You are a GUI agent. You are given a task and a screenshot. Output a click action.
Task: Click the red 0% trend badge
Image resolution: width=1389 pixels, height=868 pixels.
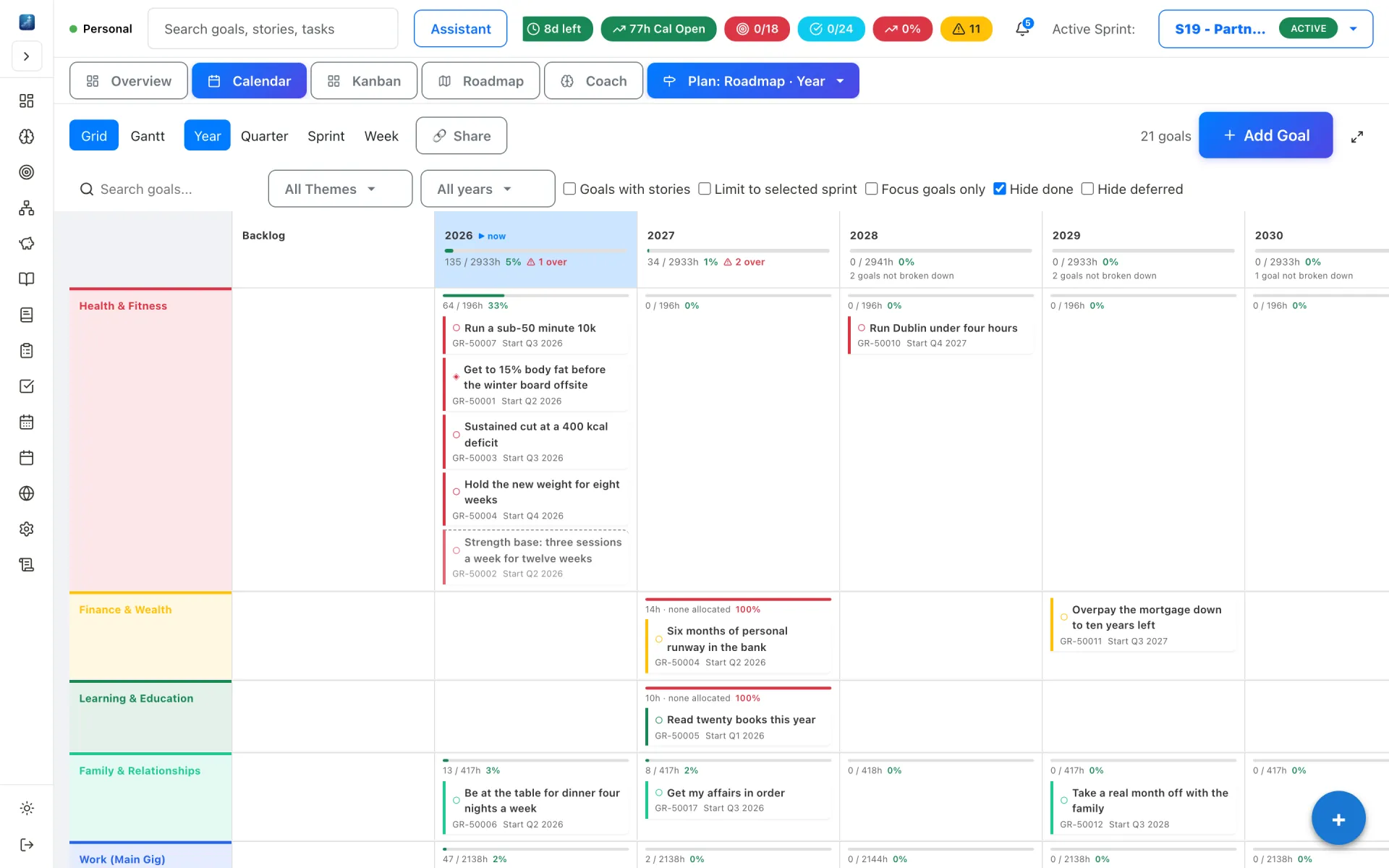pos(902,29)
